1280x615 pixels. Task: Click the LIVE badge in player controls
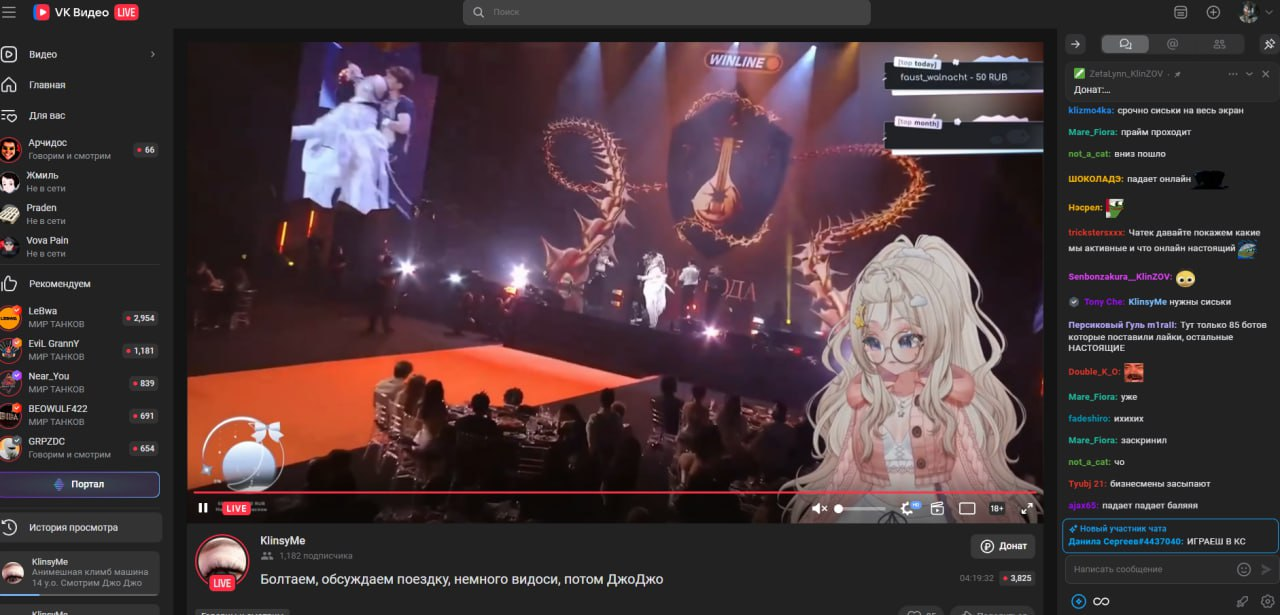tap(236, 508)
